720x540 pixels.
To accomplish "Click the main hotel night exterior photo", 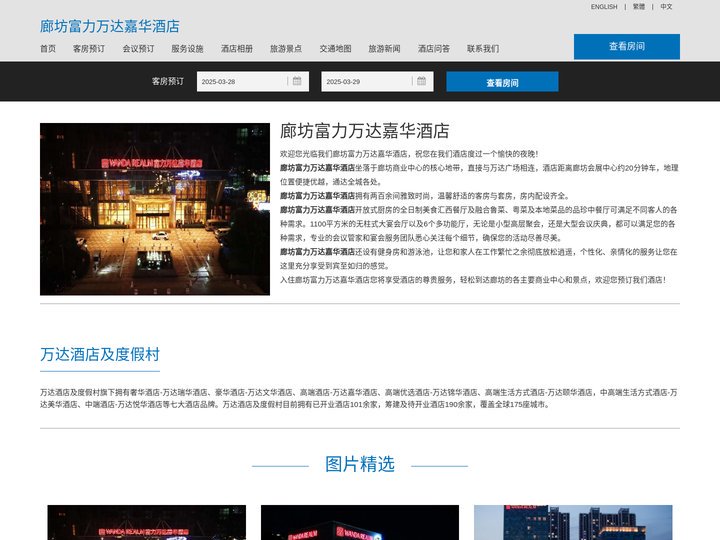I will (155, 209).
